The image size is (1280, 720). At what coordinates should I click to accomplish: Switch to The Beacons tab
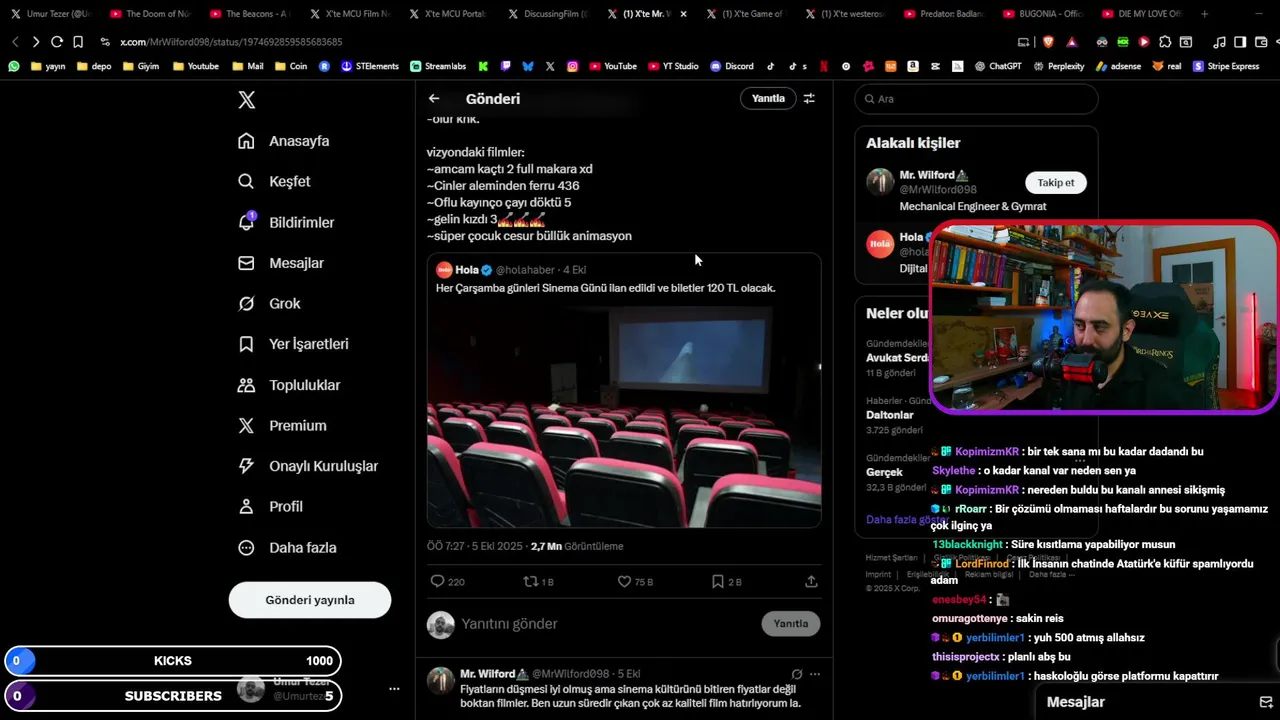tap(249, 14)
